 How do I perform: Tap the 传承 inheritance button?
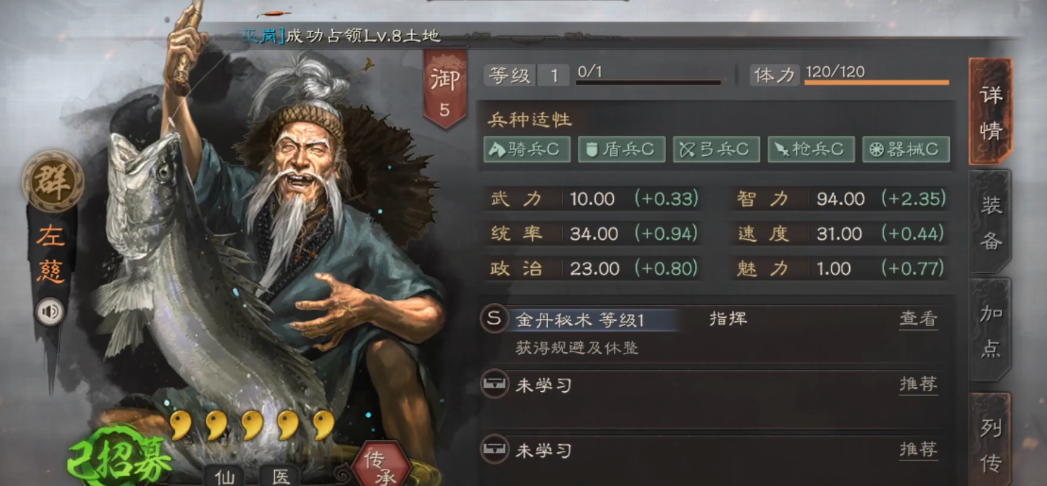click(x=381, y=464)
